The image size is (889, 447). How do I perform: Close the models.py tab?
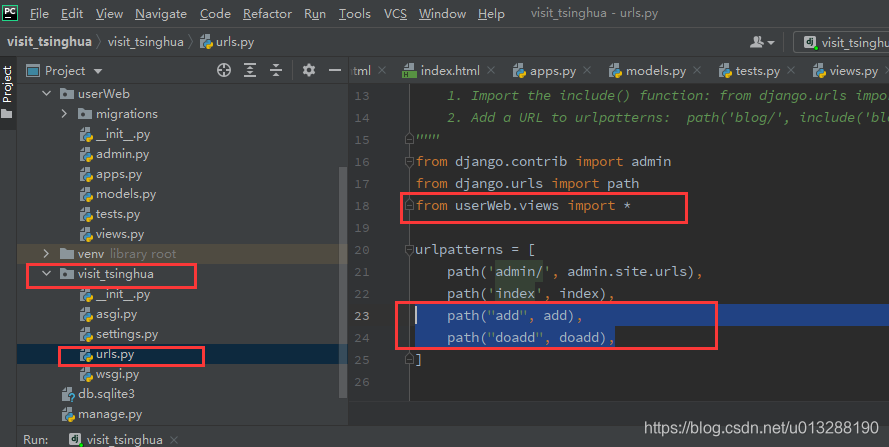tap(697, 70)
